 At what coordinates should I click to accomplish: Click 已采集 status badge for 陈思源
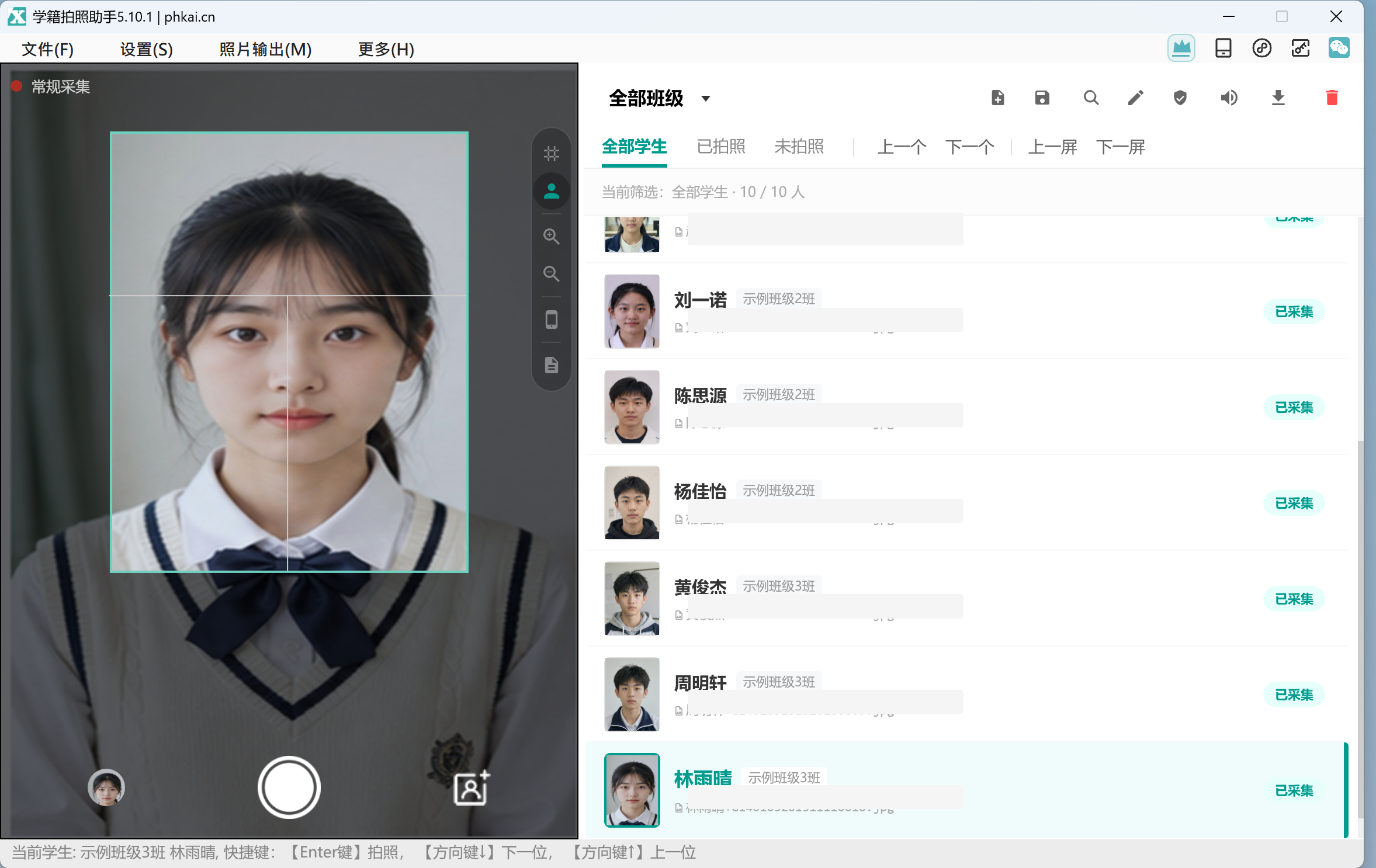pyautogui.click(x=1294, y=408)
